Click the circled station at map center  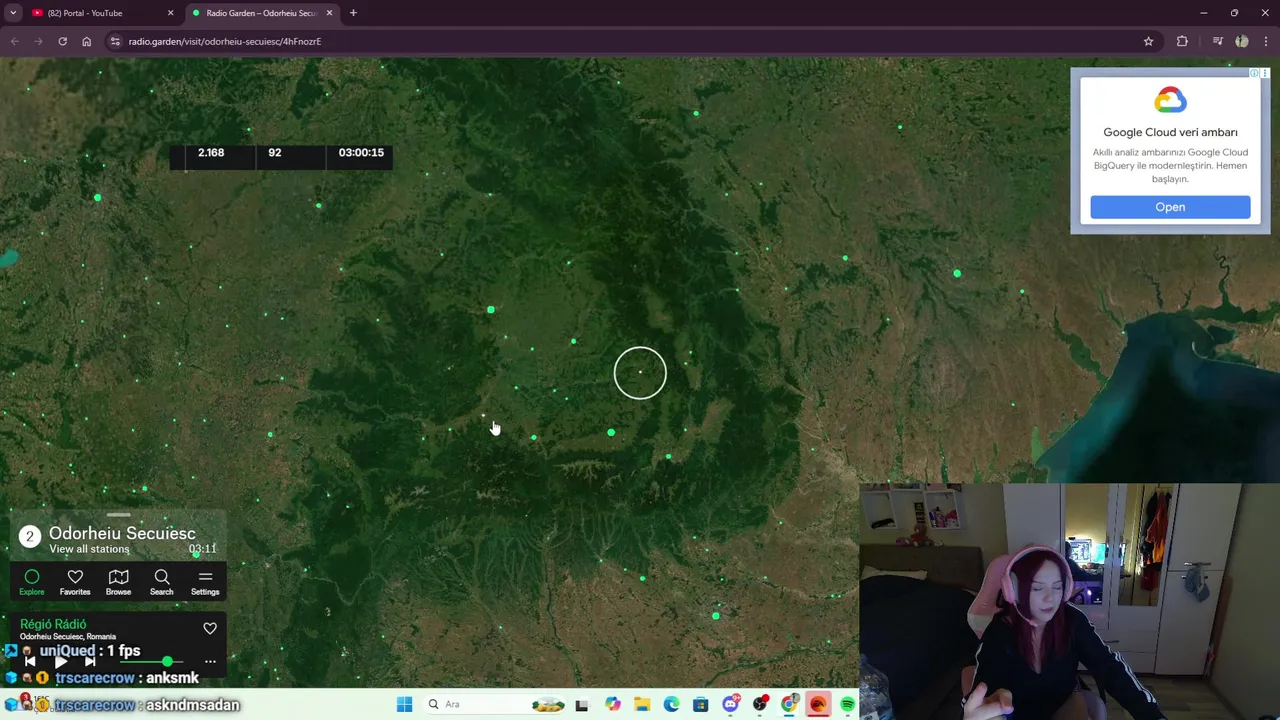point(640,373)
